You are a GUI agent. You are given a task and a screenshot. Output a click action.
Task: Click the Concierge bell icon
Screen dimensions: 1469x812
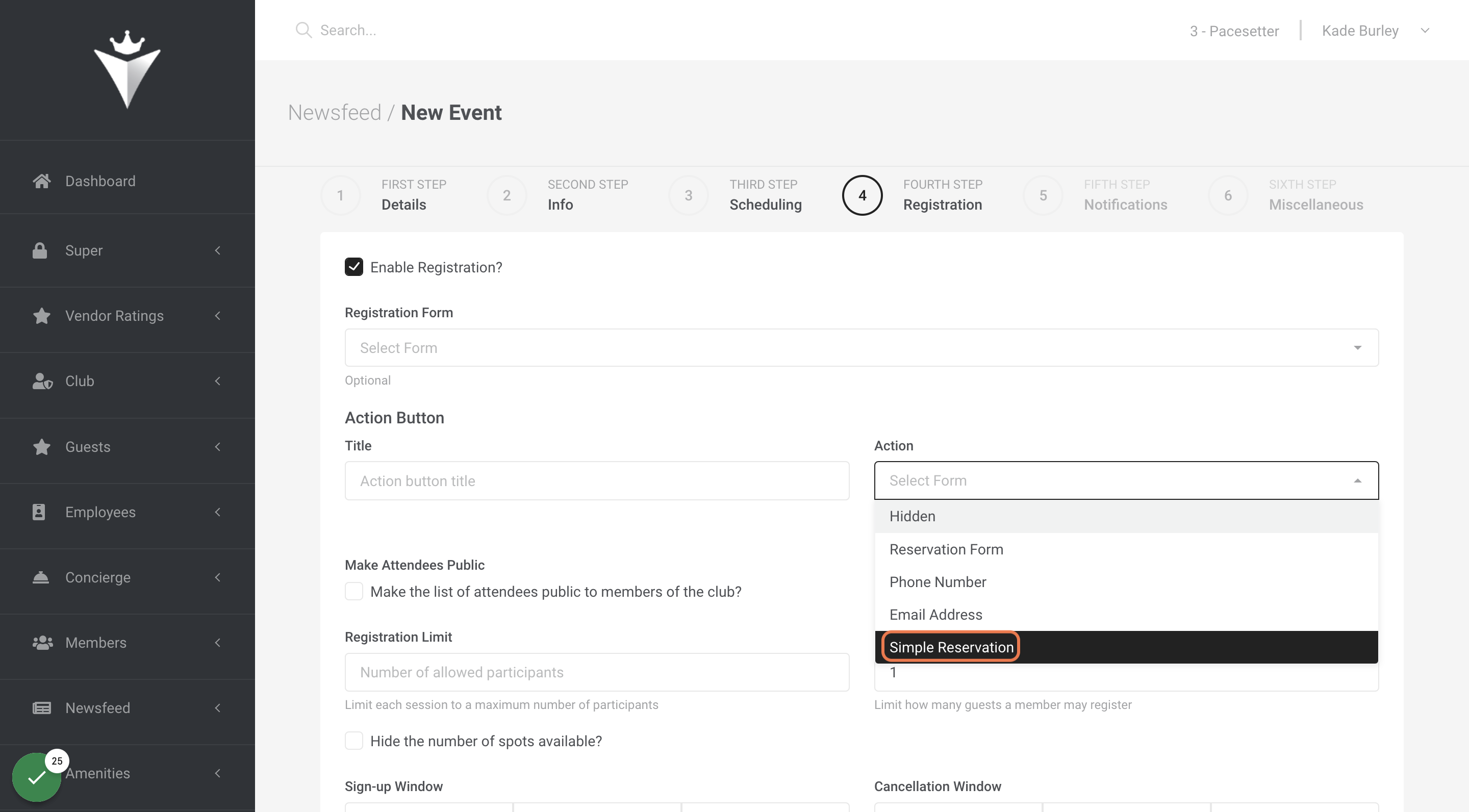coord(40,577)
